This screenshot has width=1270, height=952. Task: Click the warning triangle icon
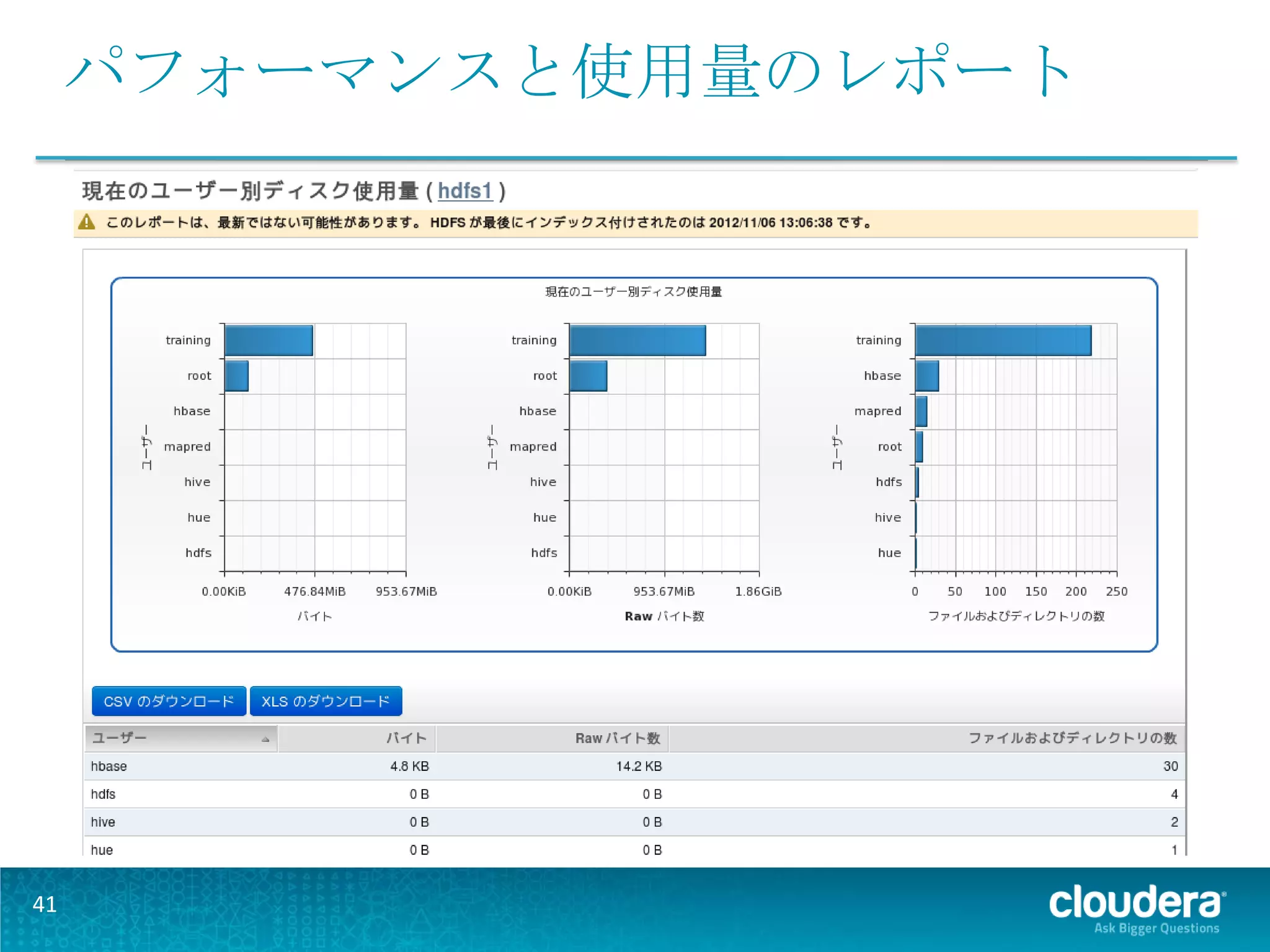(x=87, y=222)
